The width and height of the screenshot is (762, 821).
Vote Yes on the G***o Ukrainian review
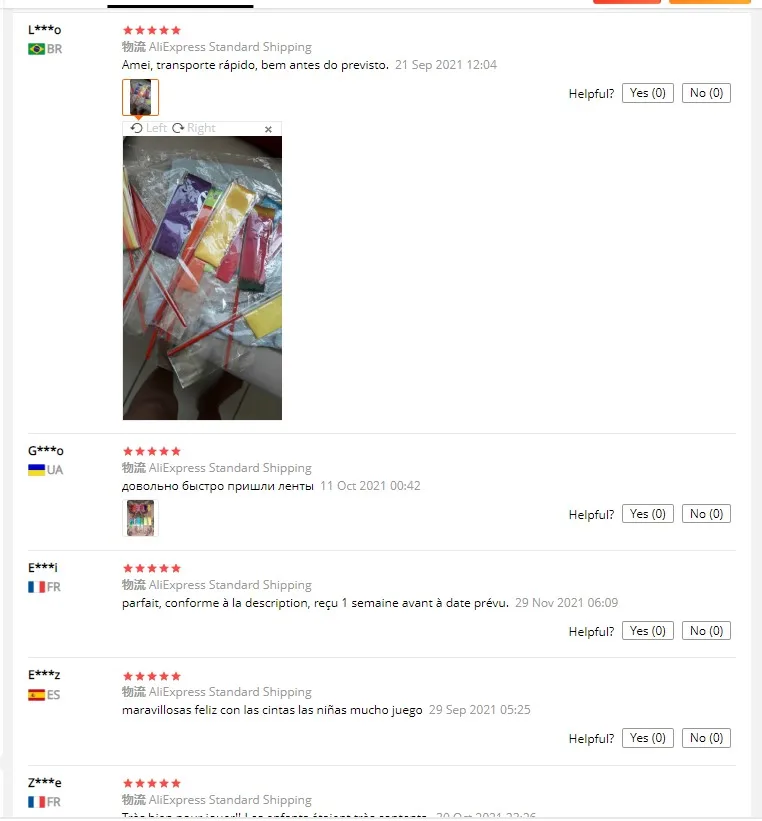(x=647, y=514)
